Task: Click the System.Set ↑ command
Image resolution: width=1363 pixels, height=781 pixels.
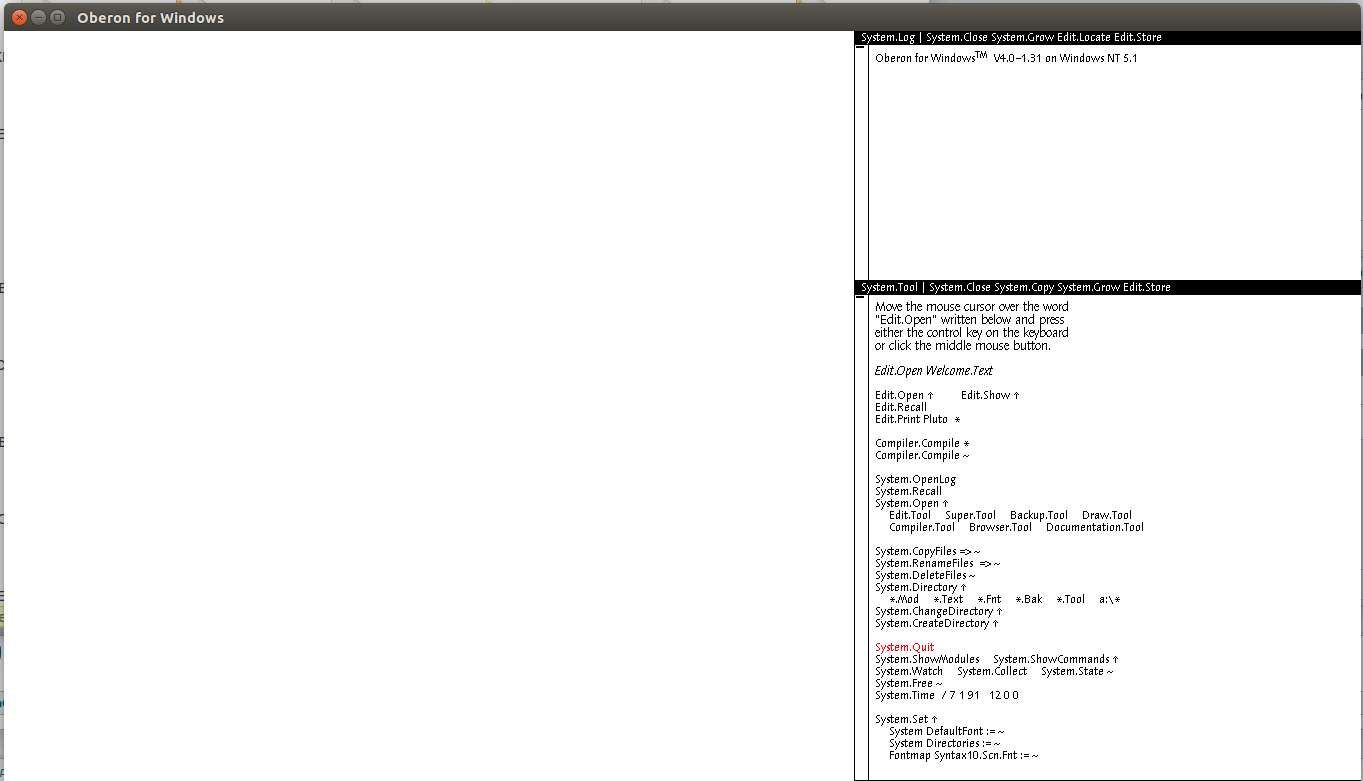Action: pos(907,720)
